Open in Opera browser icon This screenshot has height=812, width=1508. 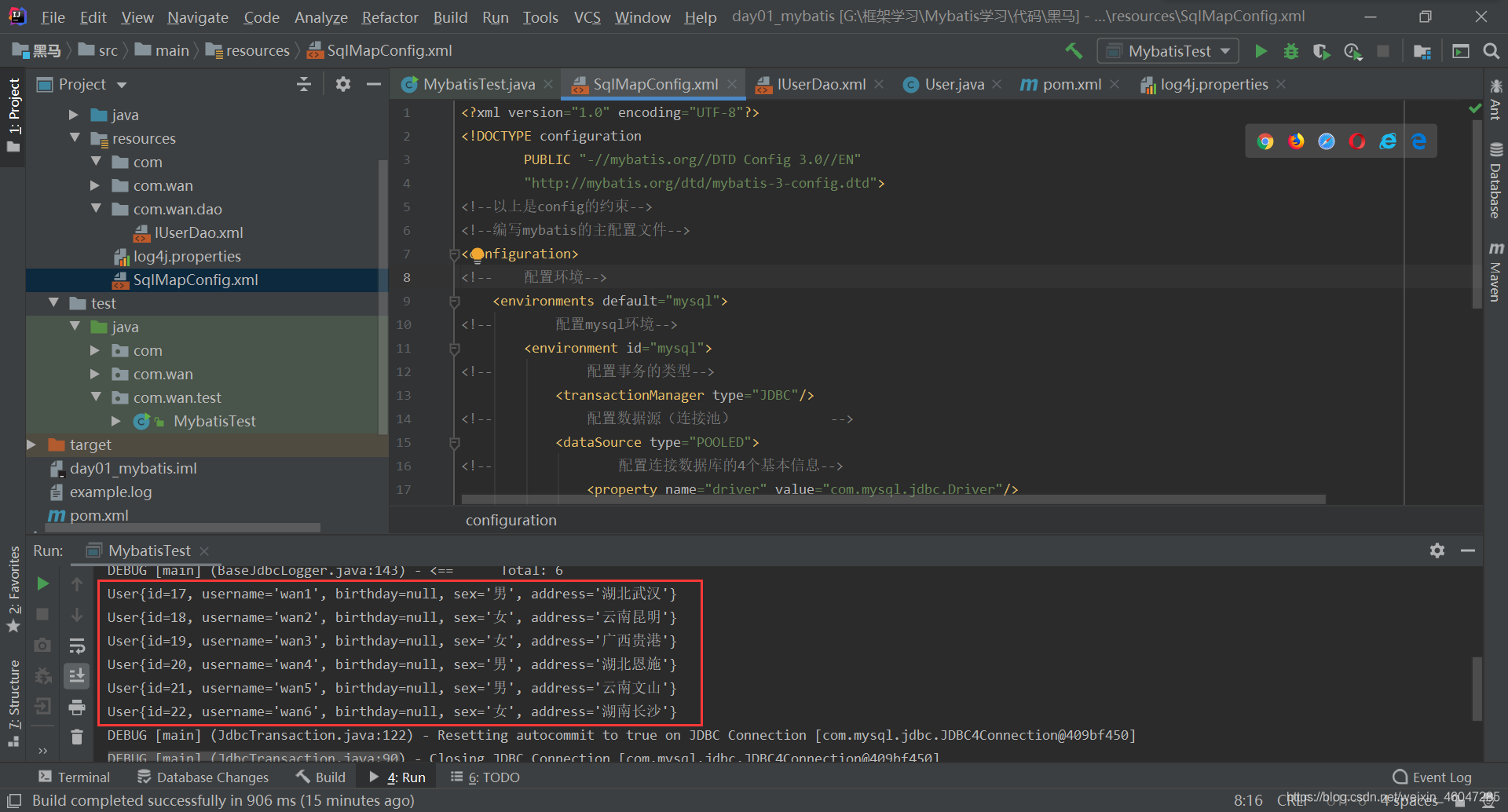point(1357,141)
